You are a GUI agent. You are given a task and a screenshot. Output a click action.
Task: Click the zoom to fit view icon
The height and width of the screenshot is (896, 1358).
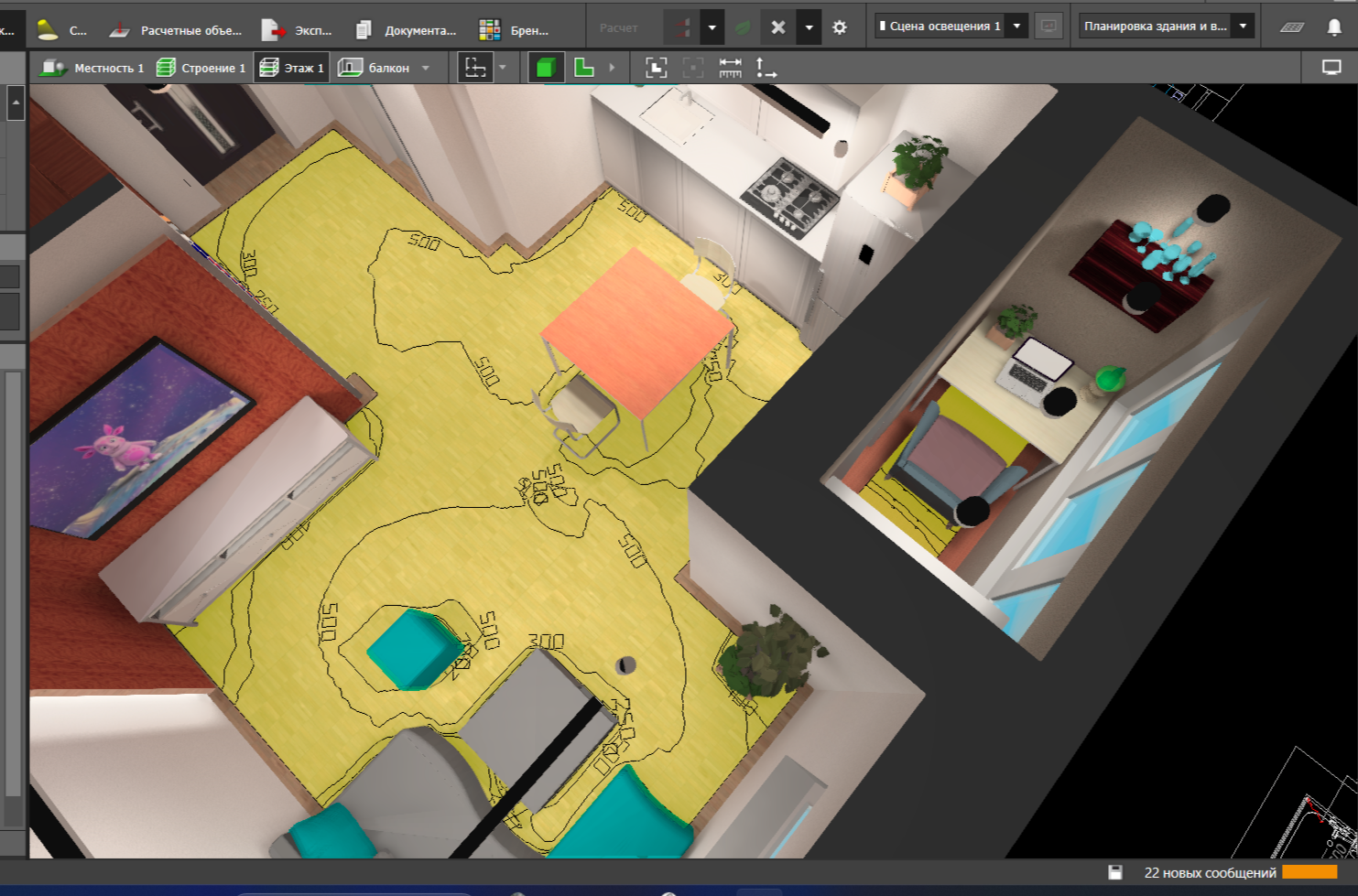657,68
